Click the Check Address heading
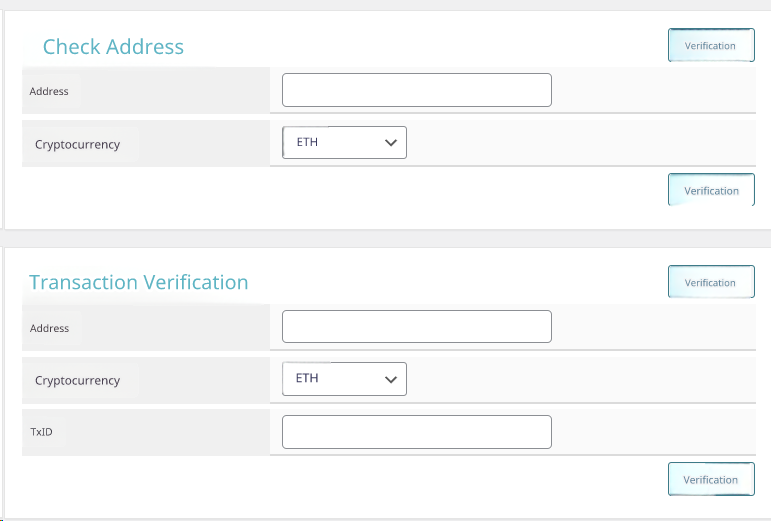The width and height of the screenshot is (771, 521). [x=113, y=47]
